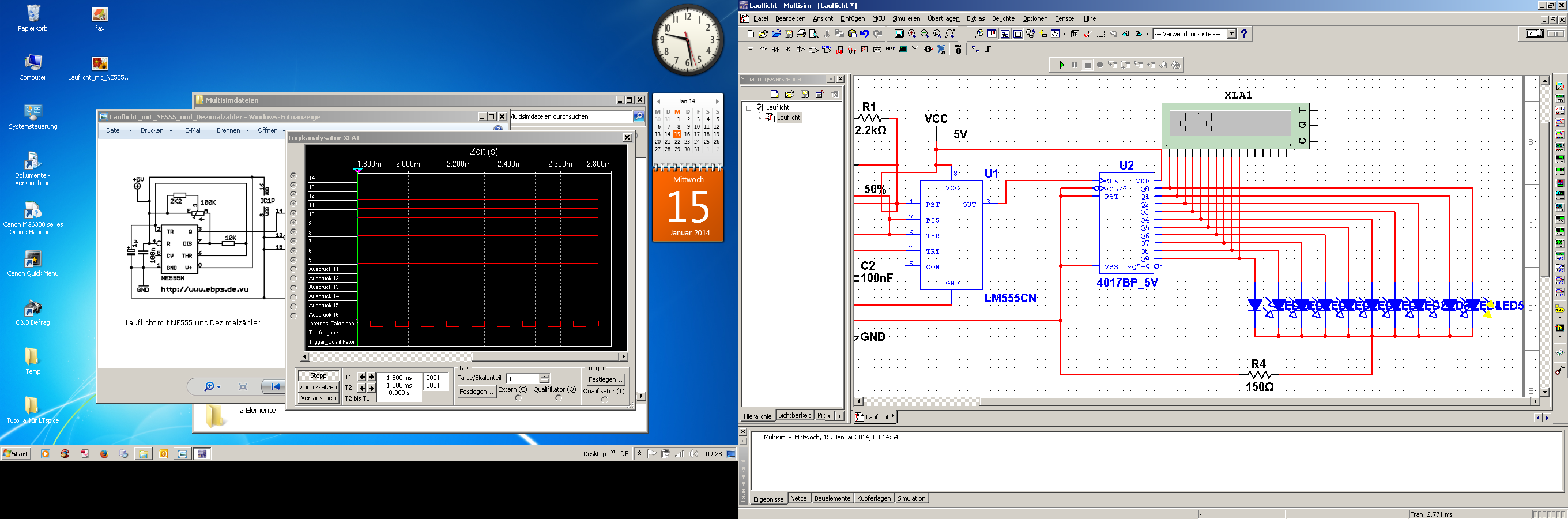
Task: Click the T1 cursor marker on timeline
Action: (x=358, y=171)
